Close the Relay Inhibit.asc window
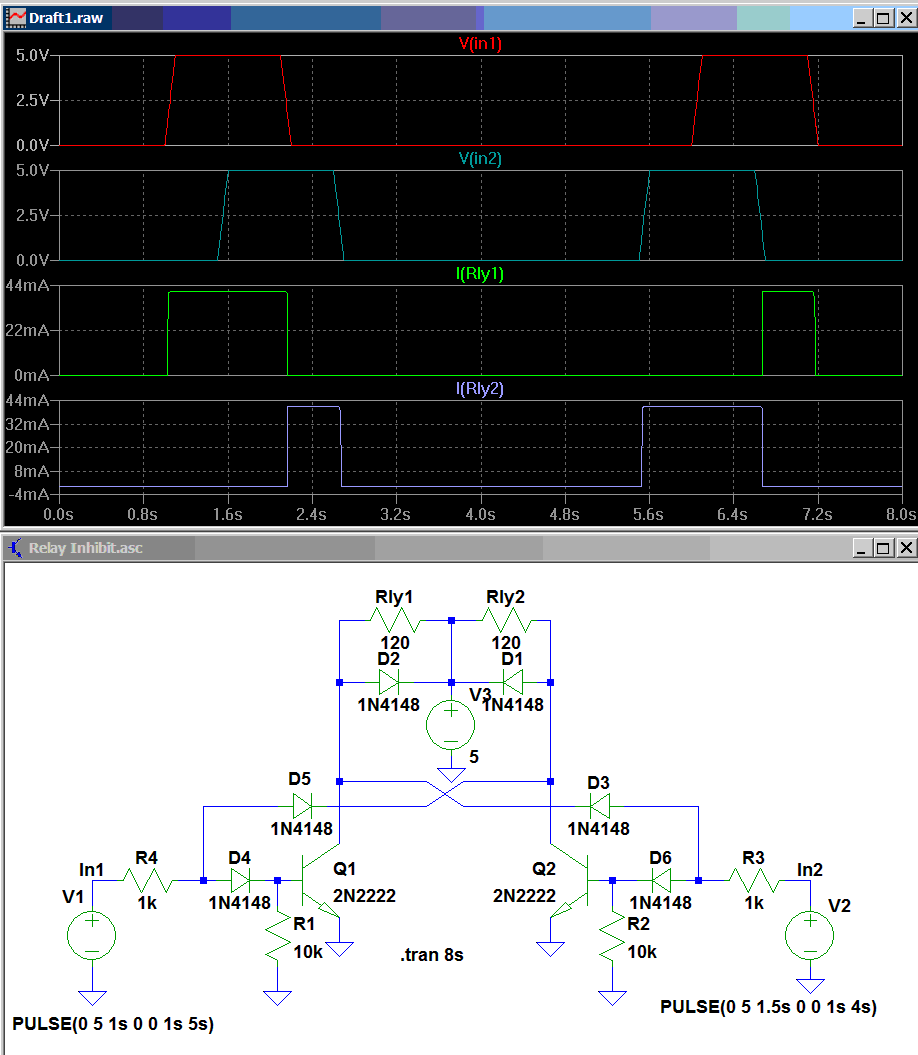 pyautogui.click(x=906, y=548)
